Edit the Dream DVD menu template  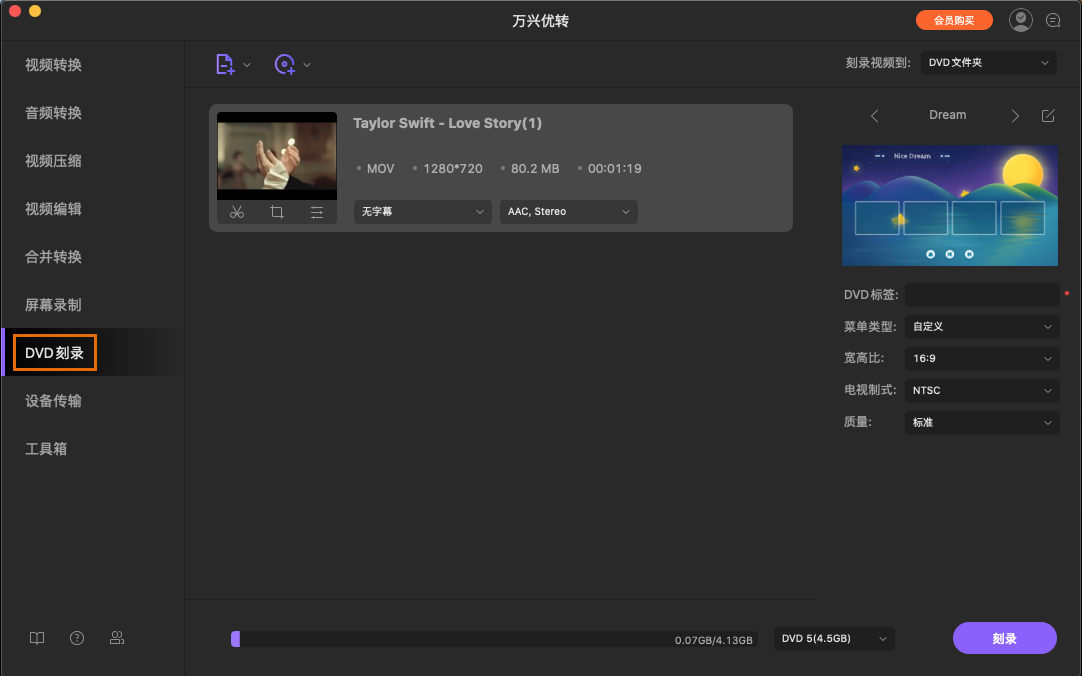point(1048,115)
